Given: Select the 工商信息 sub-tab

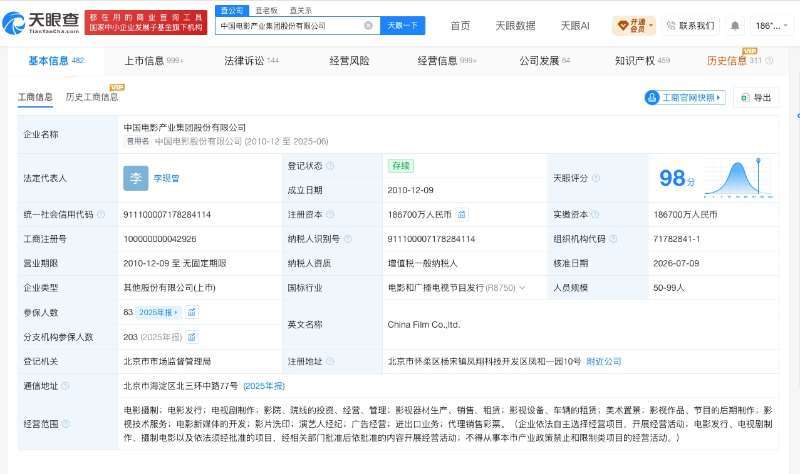Looking at the screenshot, I should [x=35, y=97].
